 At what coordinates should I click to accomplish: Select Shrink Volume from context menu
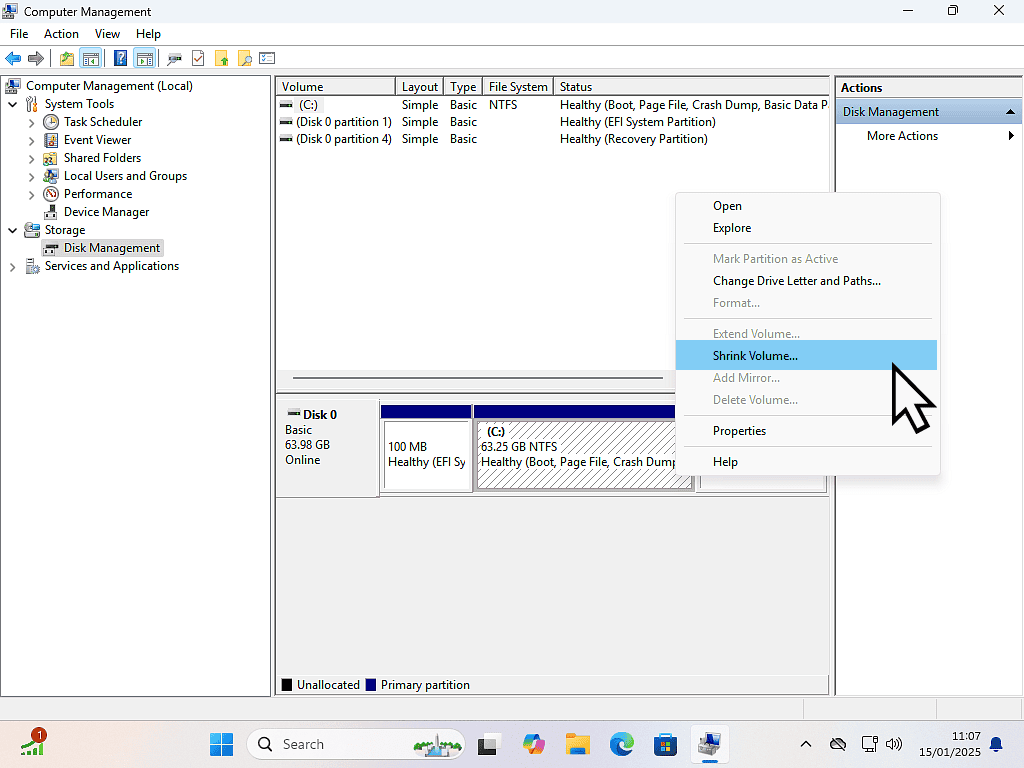coord(755,355)
